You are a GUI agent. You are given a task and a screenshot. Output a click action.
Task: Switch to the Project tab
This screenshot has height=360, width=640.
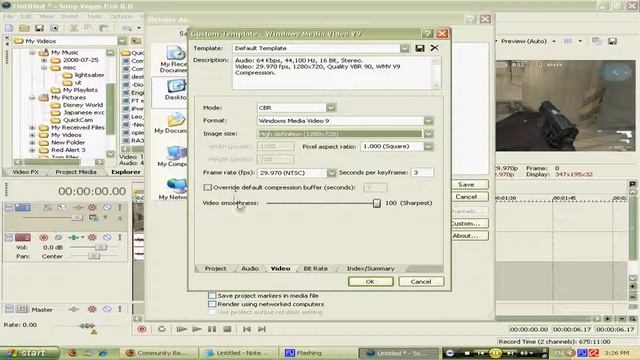[216, 268]
